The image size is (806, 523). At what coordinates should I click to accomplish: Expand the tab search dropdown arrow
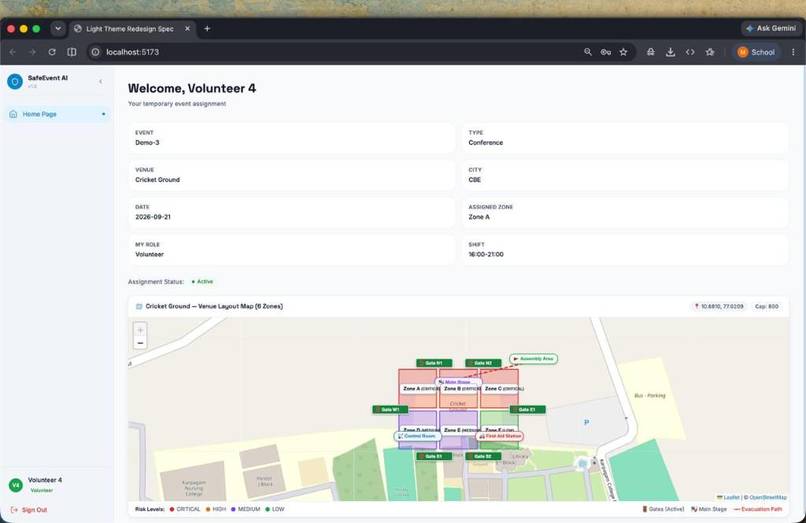coord(58,29)
